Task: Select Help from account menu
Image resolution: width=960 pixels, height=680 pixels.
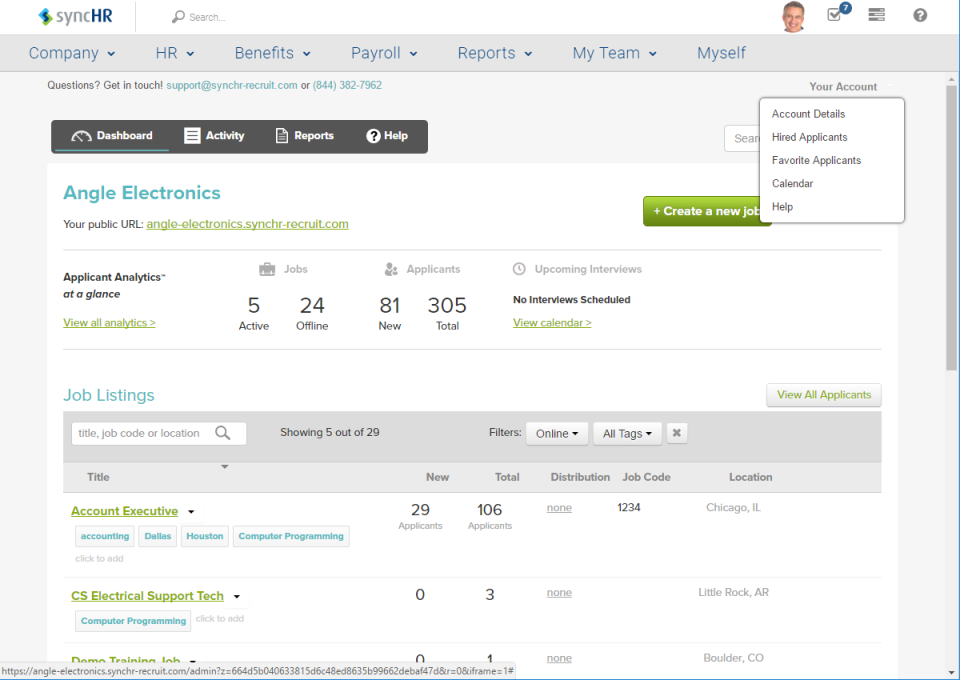Action: point(782,207)
